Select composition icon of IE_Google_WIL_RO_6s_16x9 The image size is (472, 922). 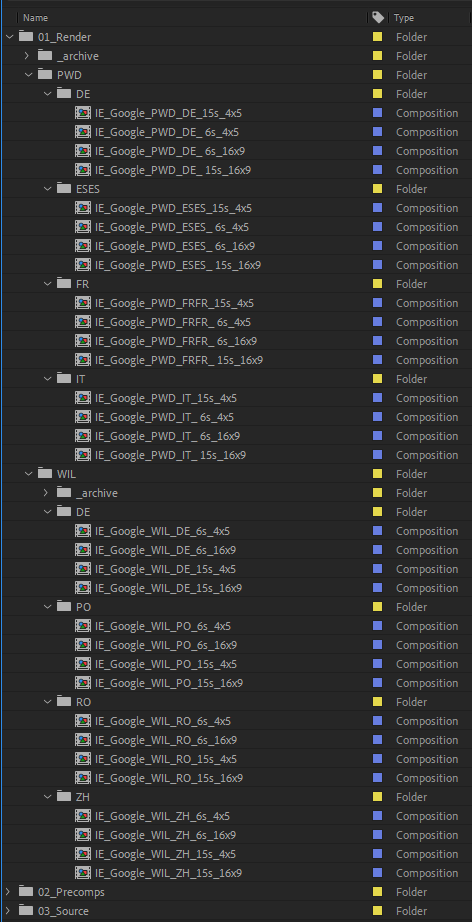point(83,740)
